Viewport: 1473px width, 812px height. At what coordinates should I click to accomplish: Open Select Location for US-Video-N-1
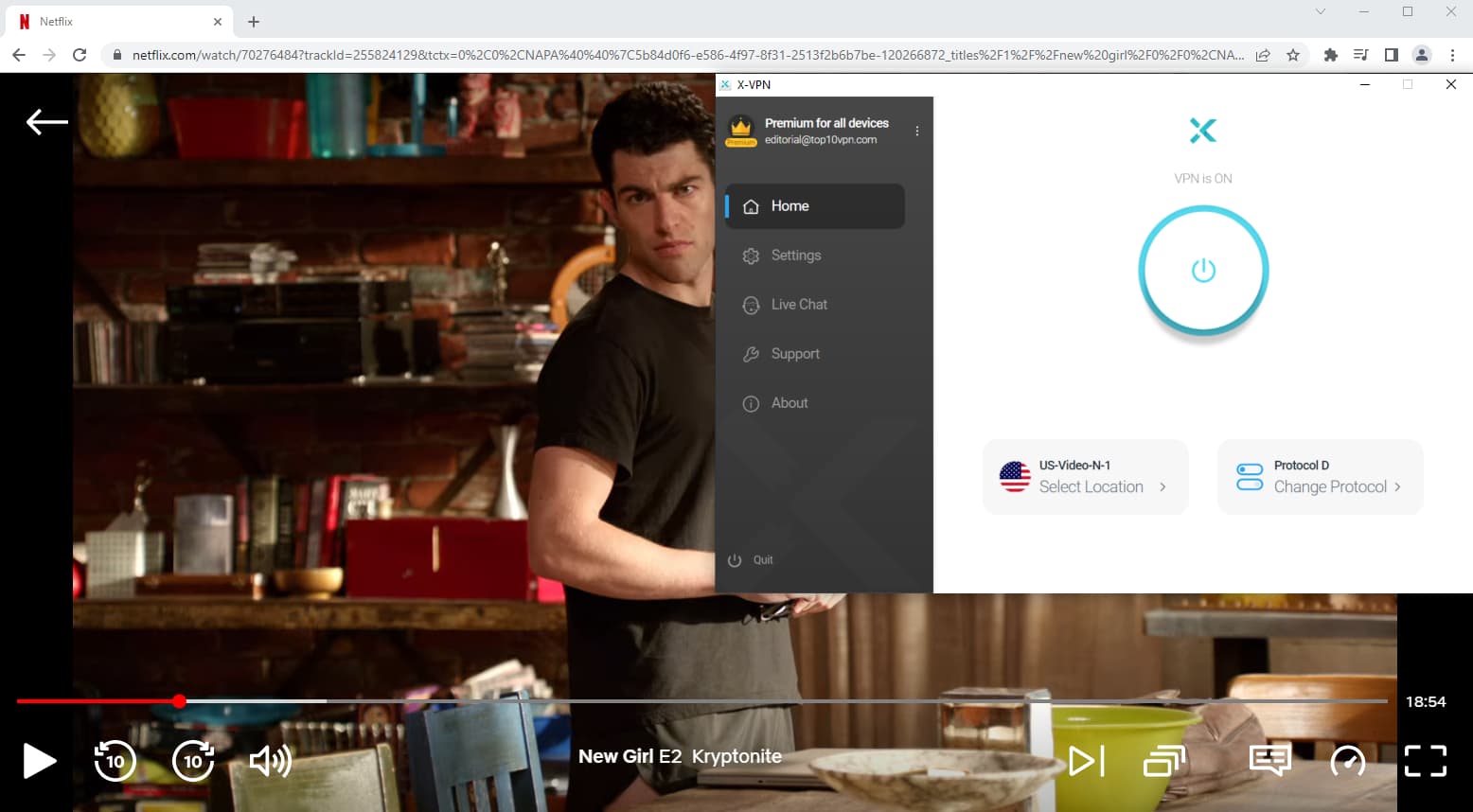1086,477
